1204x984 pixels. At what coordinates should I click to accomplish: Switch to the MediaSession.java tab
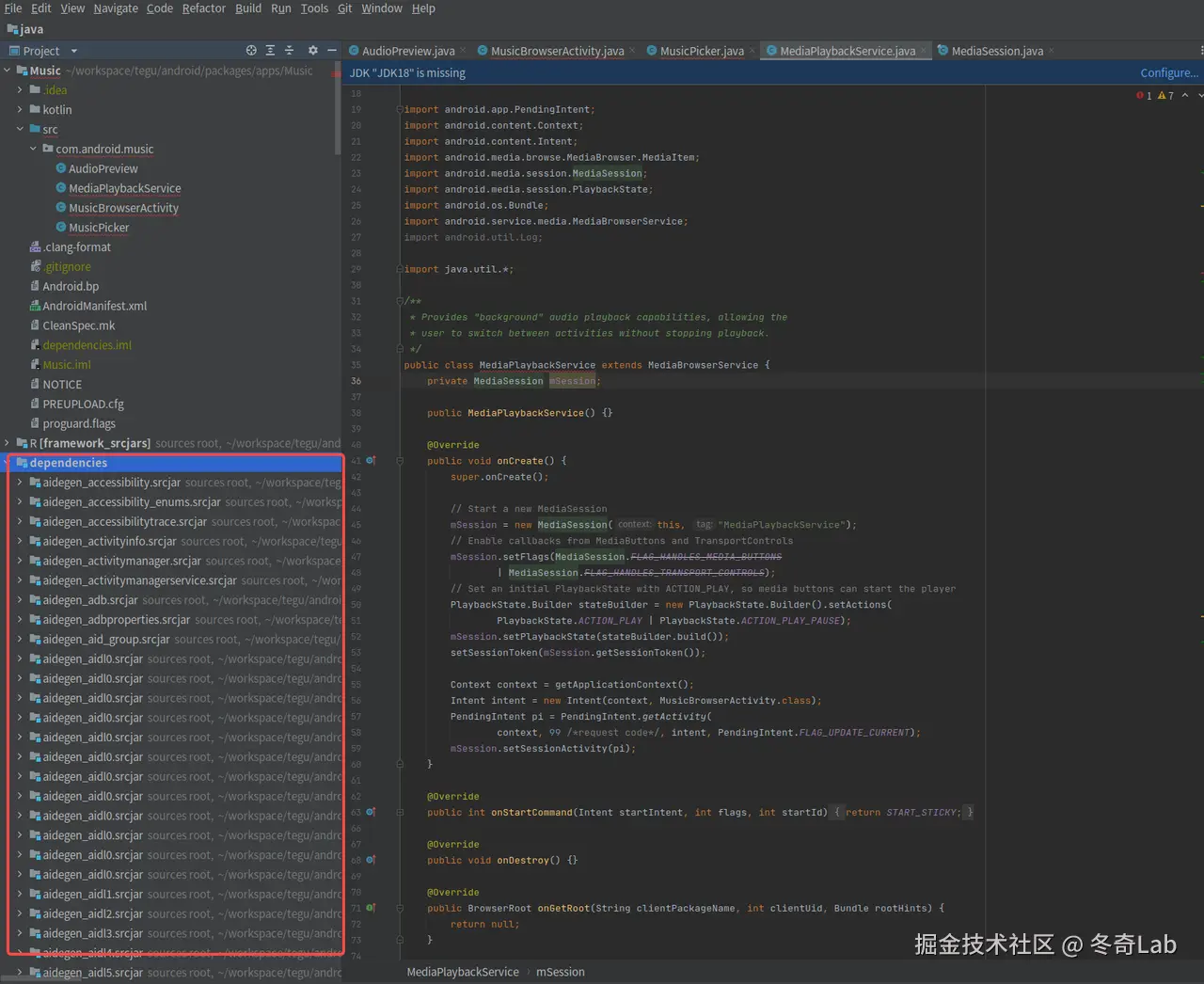click(x=997, y=51)
